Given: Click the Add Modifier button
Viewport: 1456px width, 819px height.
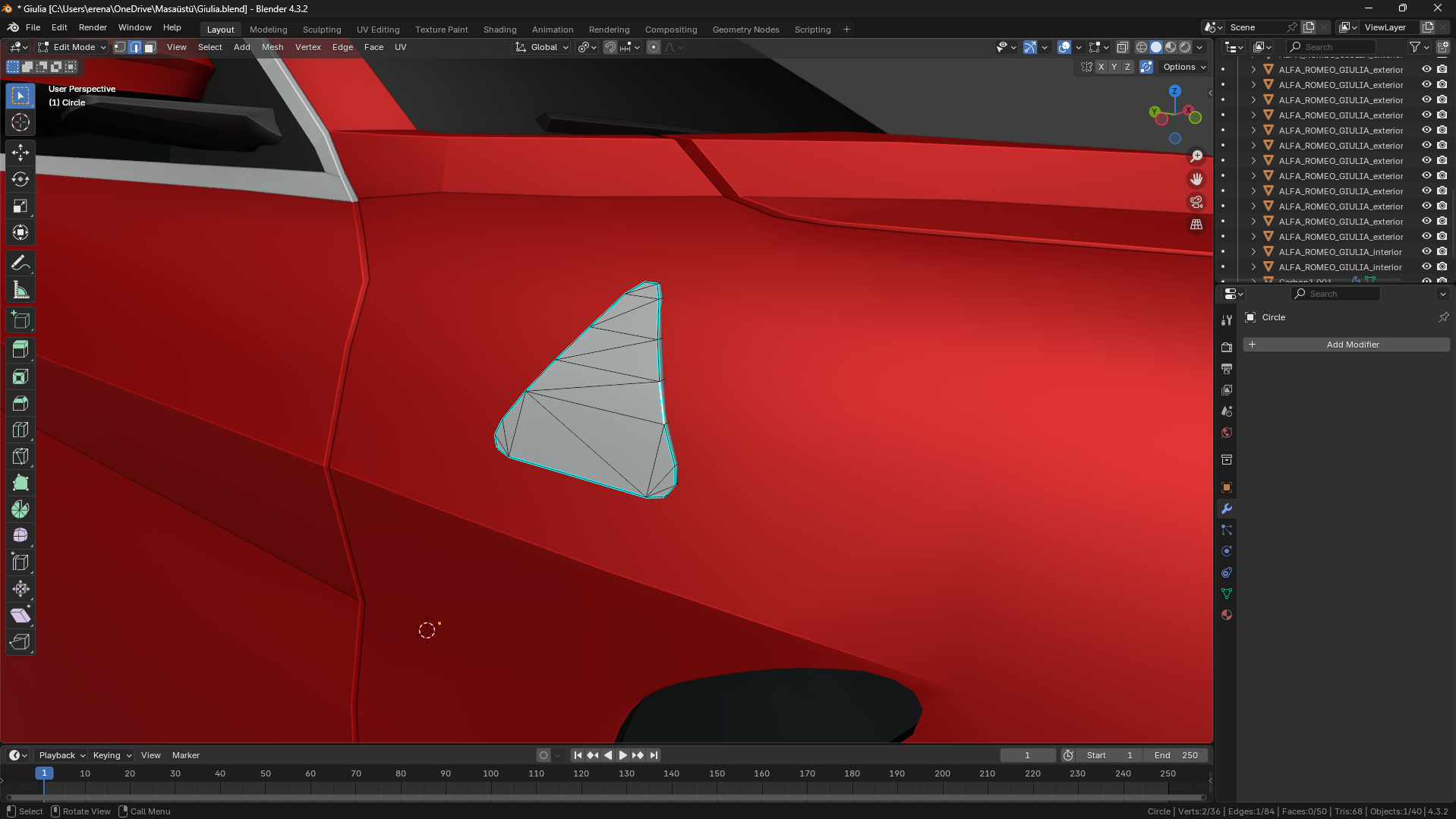Looking at the screenshot, I should pos(1347,345).
